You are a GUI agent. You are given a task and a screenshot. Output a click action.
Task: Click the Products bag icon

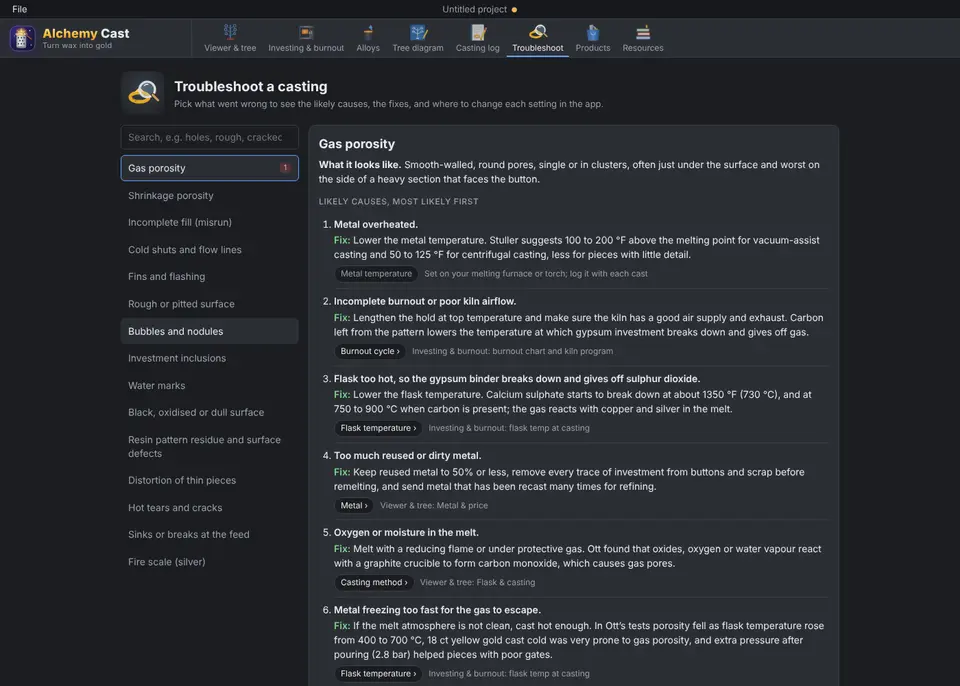(593, 31)
